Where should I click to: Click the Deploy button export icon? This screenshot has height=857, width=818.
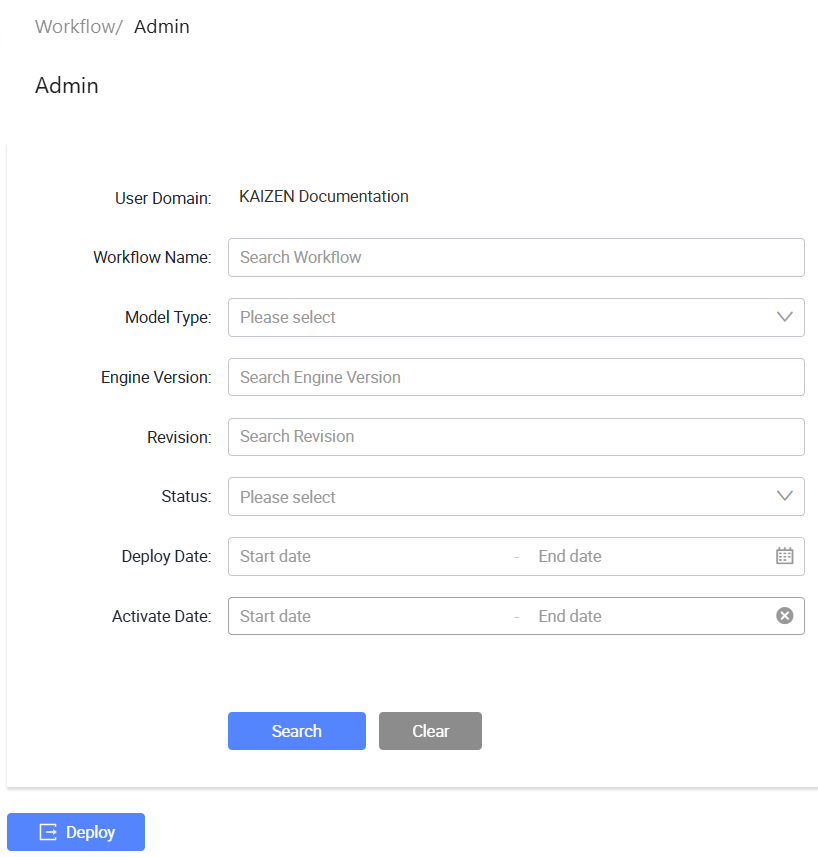pyautogui.click(x=48, y=832)
